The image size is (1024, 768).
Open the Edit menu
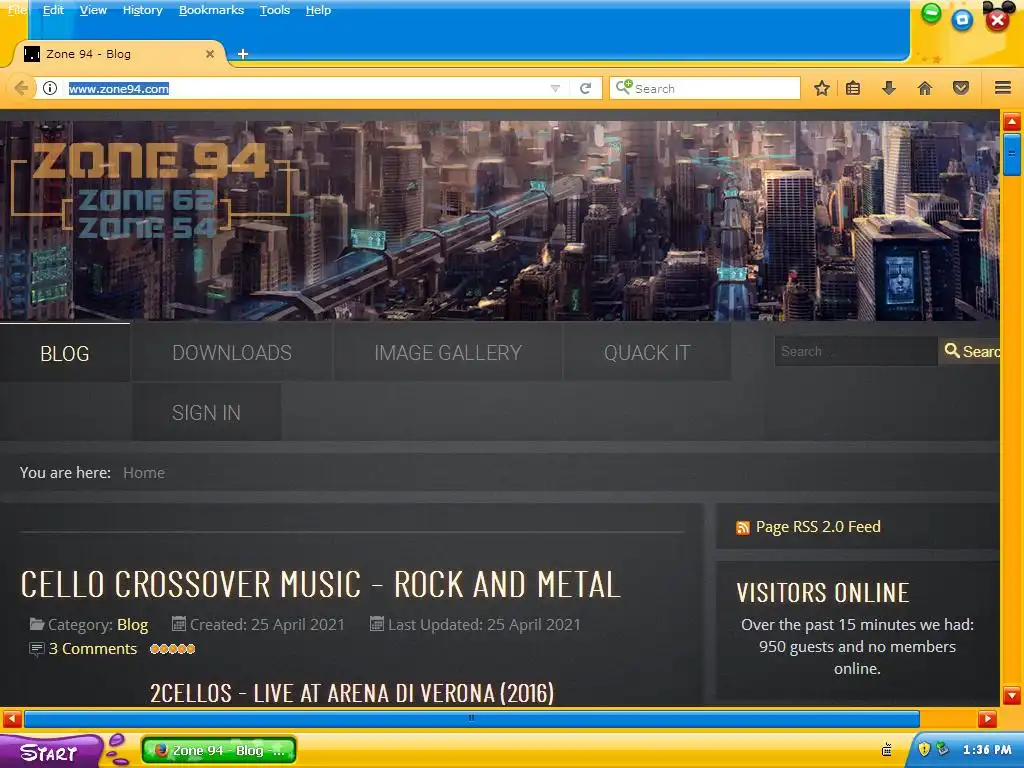point(53,10)
